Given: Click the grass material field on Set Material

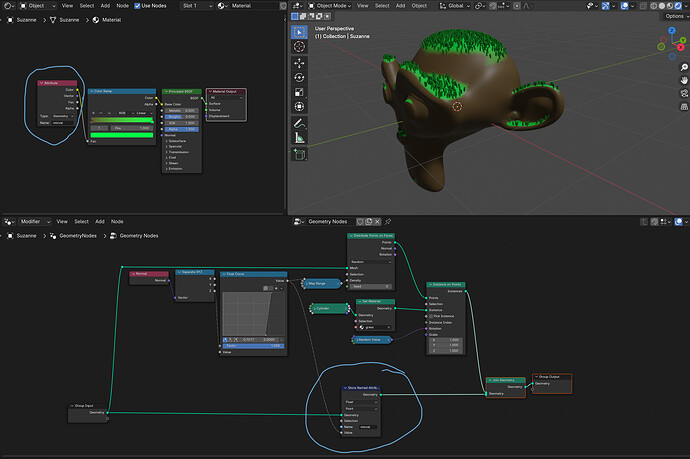Looking at the screenshot, I should 374,327.
